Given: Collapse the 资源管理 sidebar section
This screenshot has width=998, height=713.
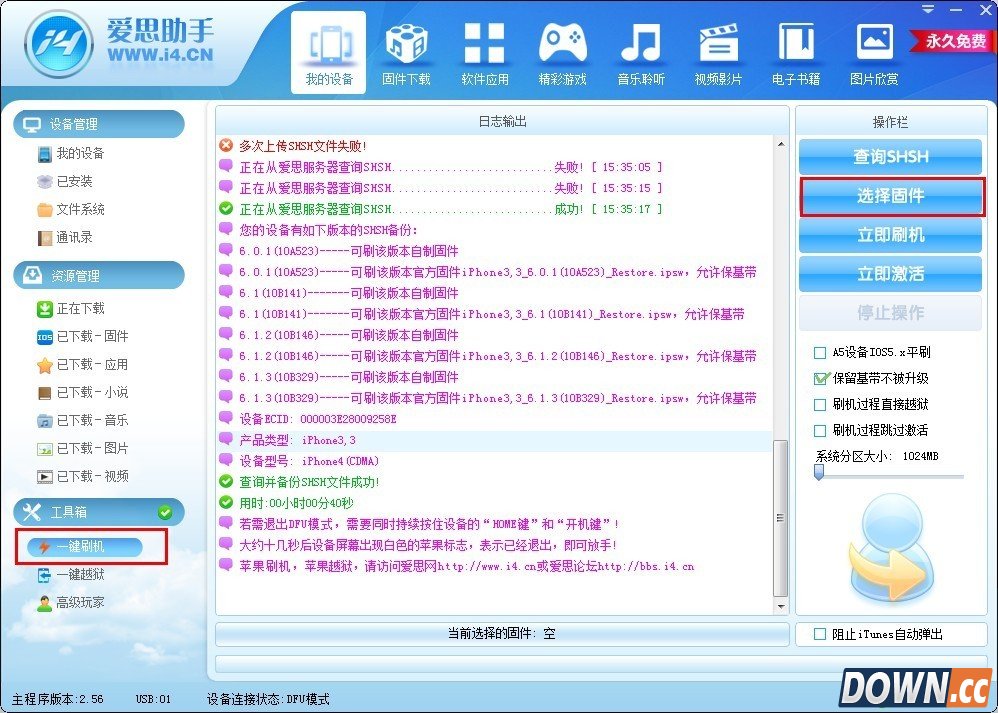Looking at the screenshot, I should pyautogui.click(x=97, y=275).
